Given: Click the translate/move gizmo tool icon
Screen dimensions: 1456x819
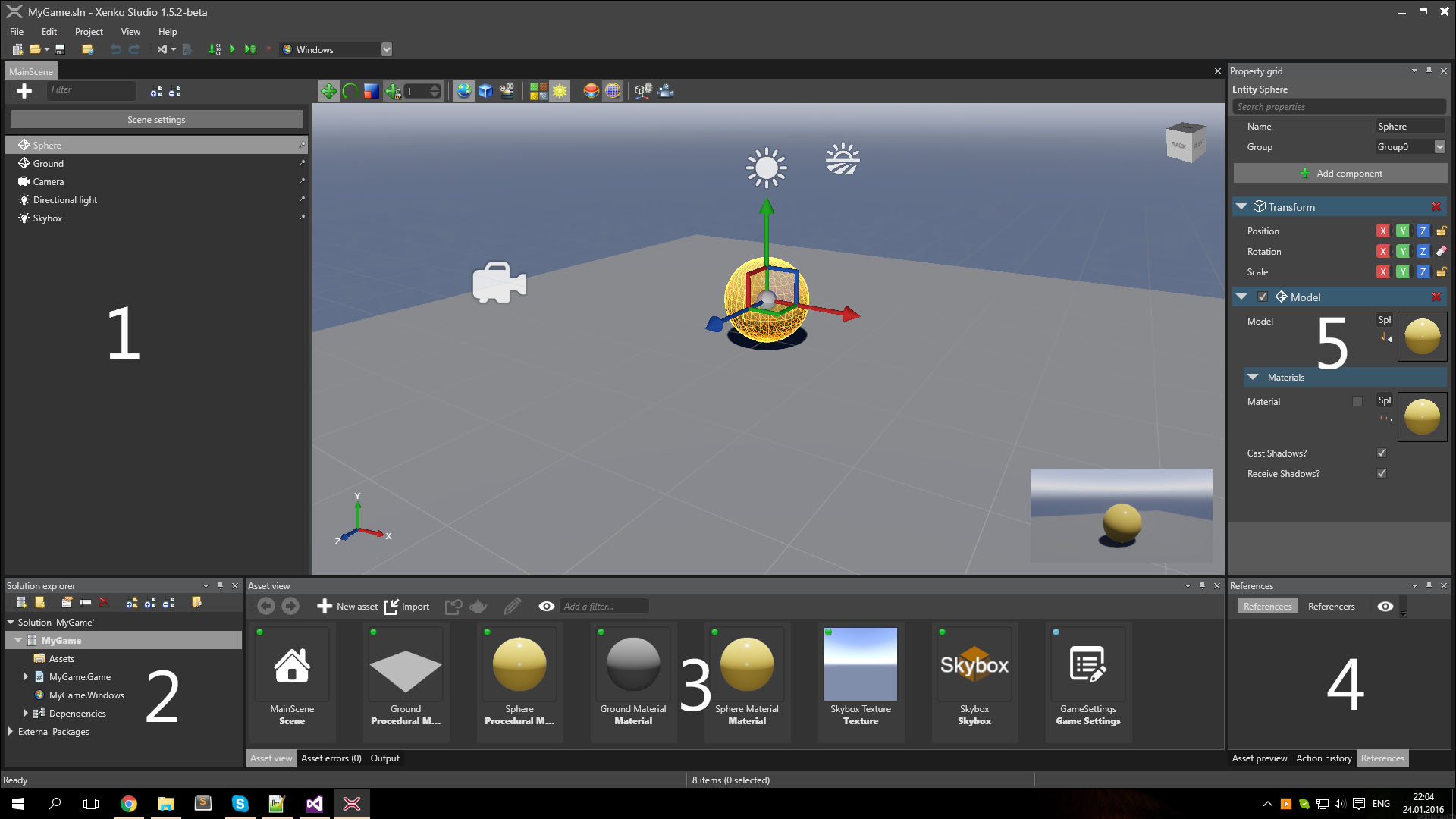Looking at the screenshot, I should tap(328, 90).
